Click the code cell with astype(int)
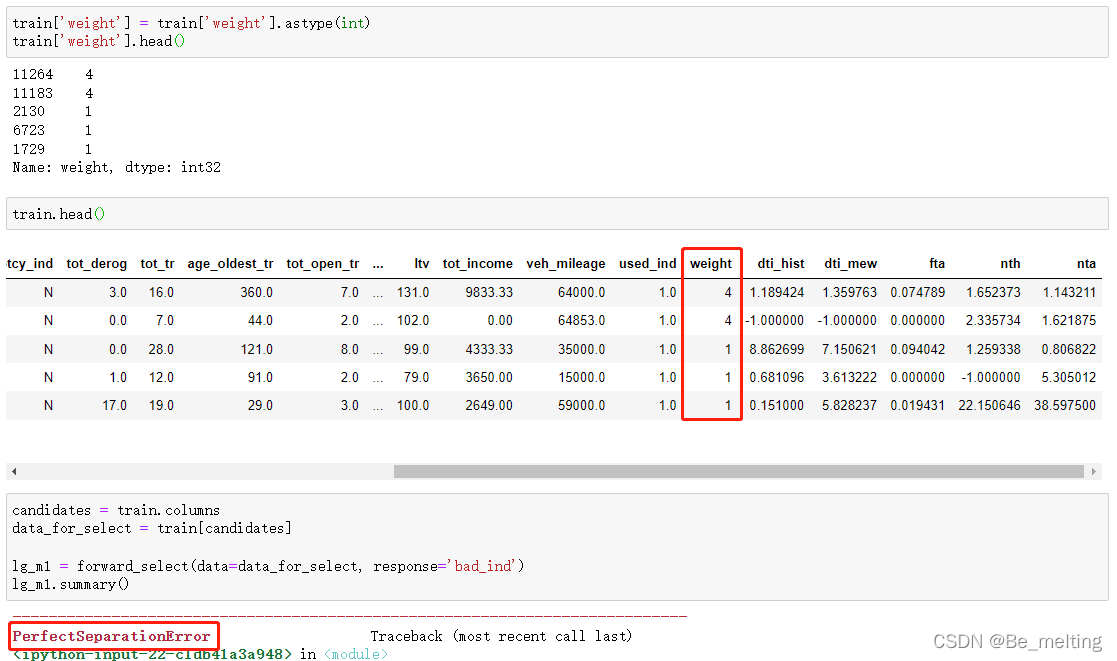The width and height of the screenshot is (1117, 661). coord(557,32)
